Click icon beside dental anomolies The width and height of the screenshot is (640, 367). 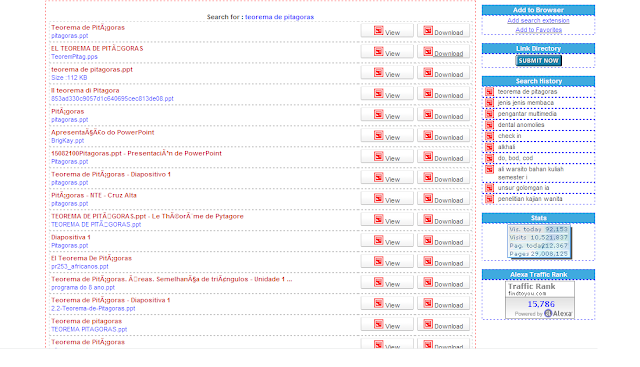click(x=489, y=125)
